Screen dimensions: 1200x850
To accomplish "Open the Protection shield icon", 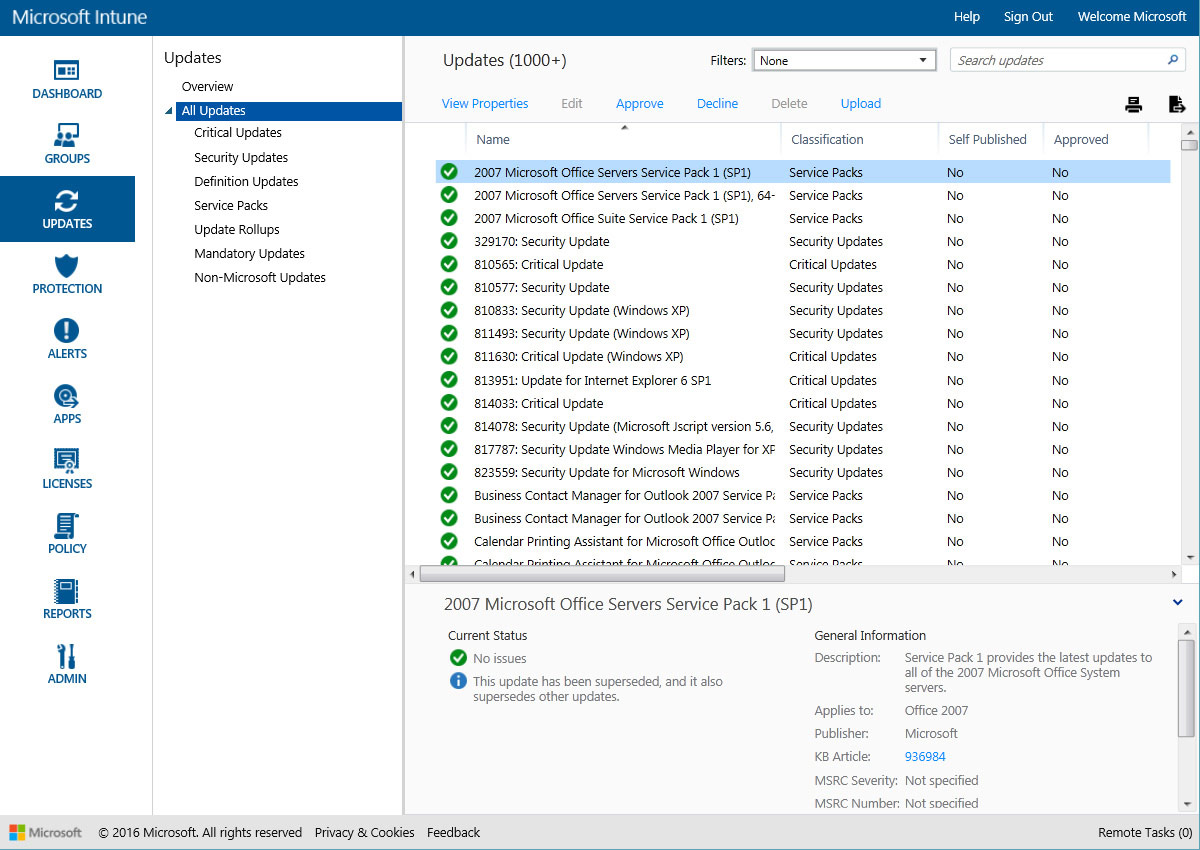I will click(67, 265).
